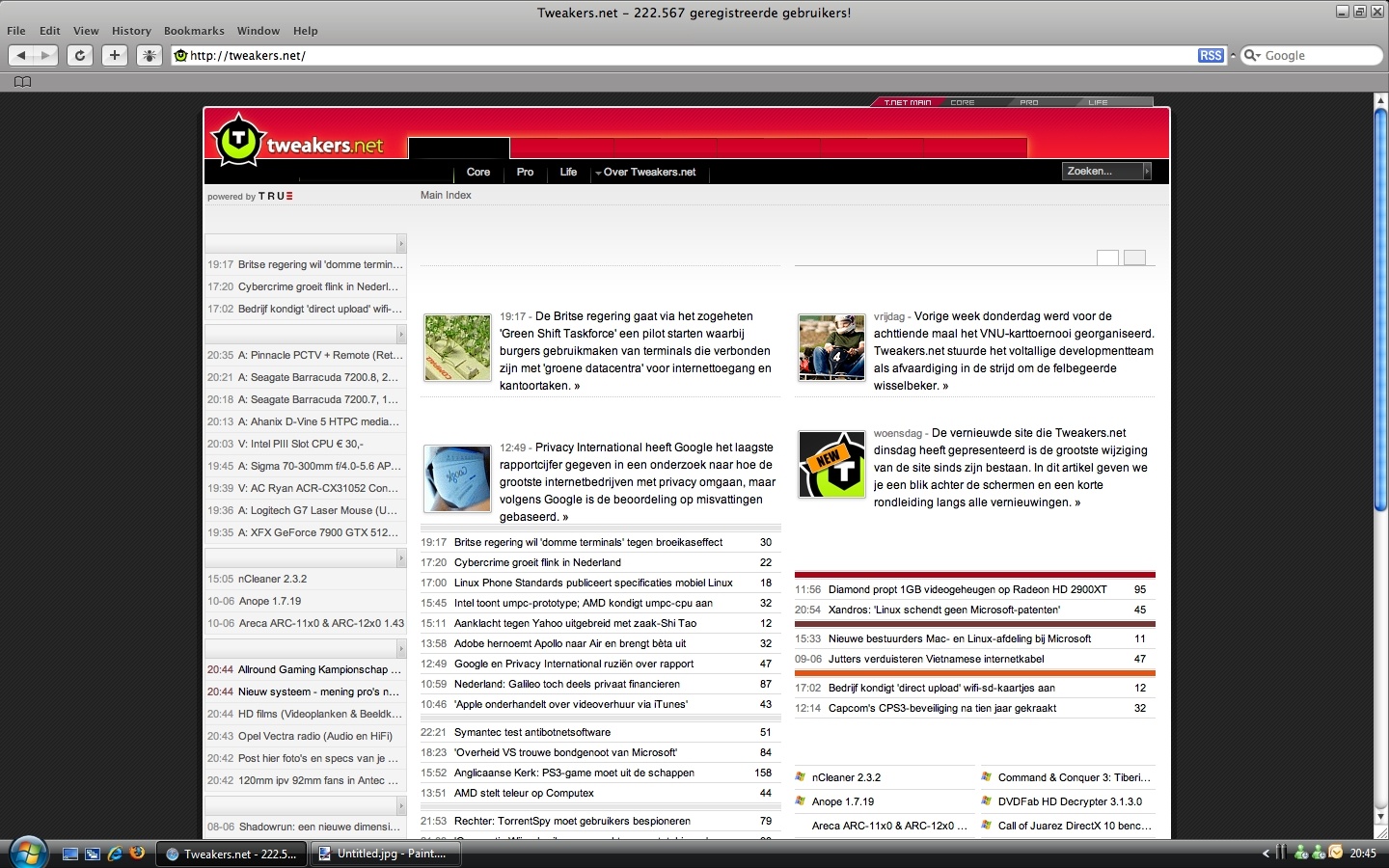Switch to the Core site tab

point(478,172)
